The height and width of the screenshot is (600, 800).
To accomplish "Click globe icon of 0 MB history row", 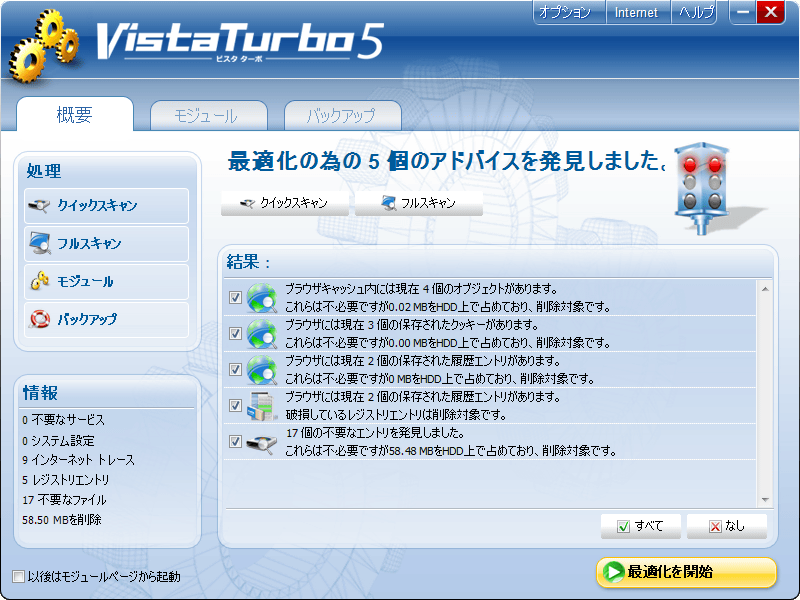I will [262, 369].
